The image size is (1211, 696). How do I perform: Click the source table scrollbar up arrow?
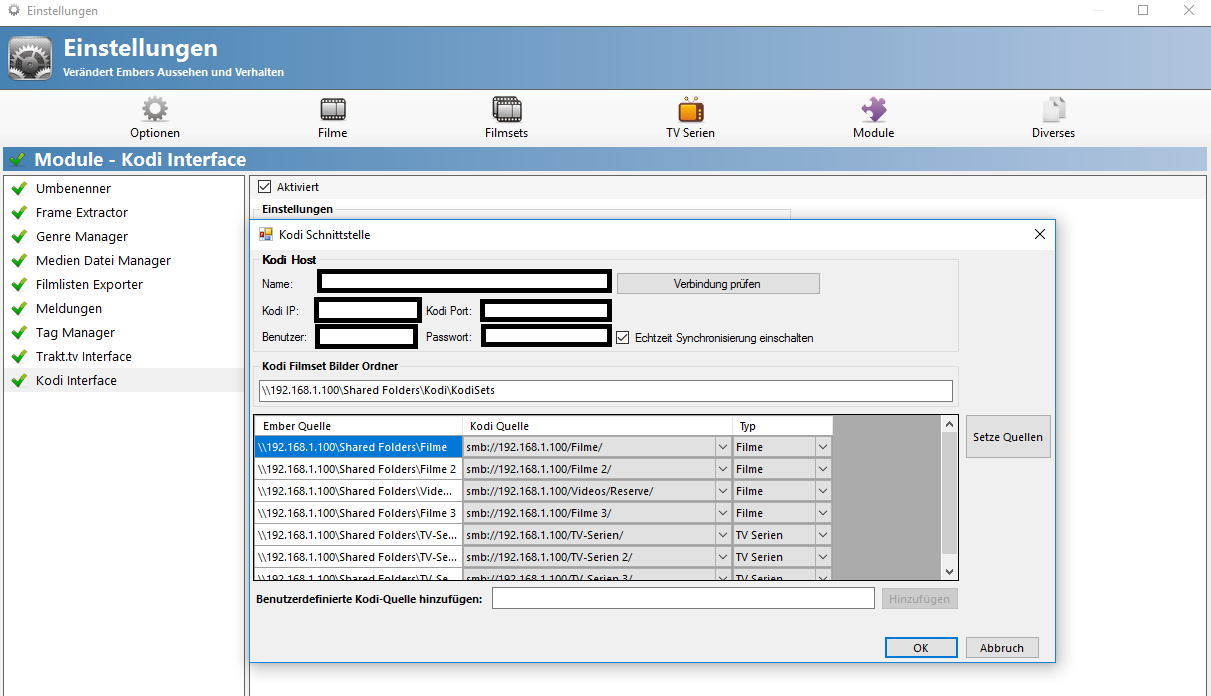950,425
